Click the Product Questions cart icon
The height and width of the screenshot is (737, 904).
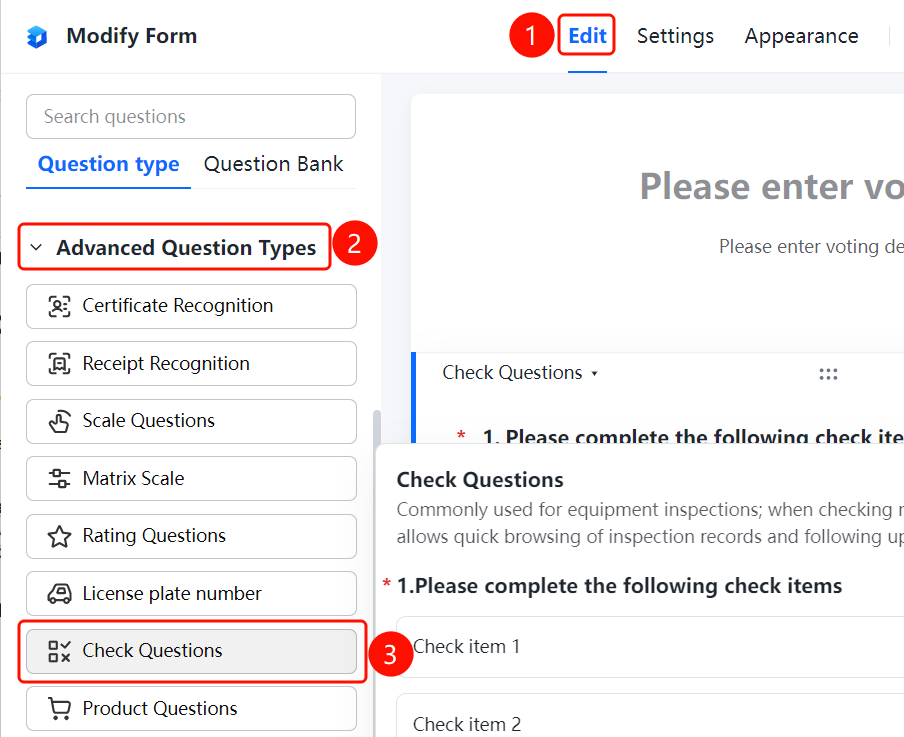[59, 709]
